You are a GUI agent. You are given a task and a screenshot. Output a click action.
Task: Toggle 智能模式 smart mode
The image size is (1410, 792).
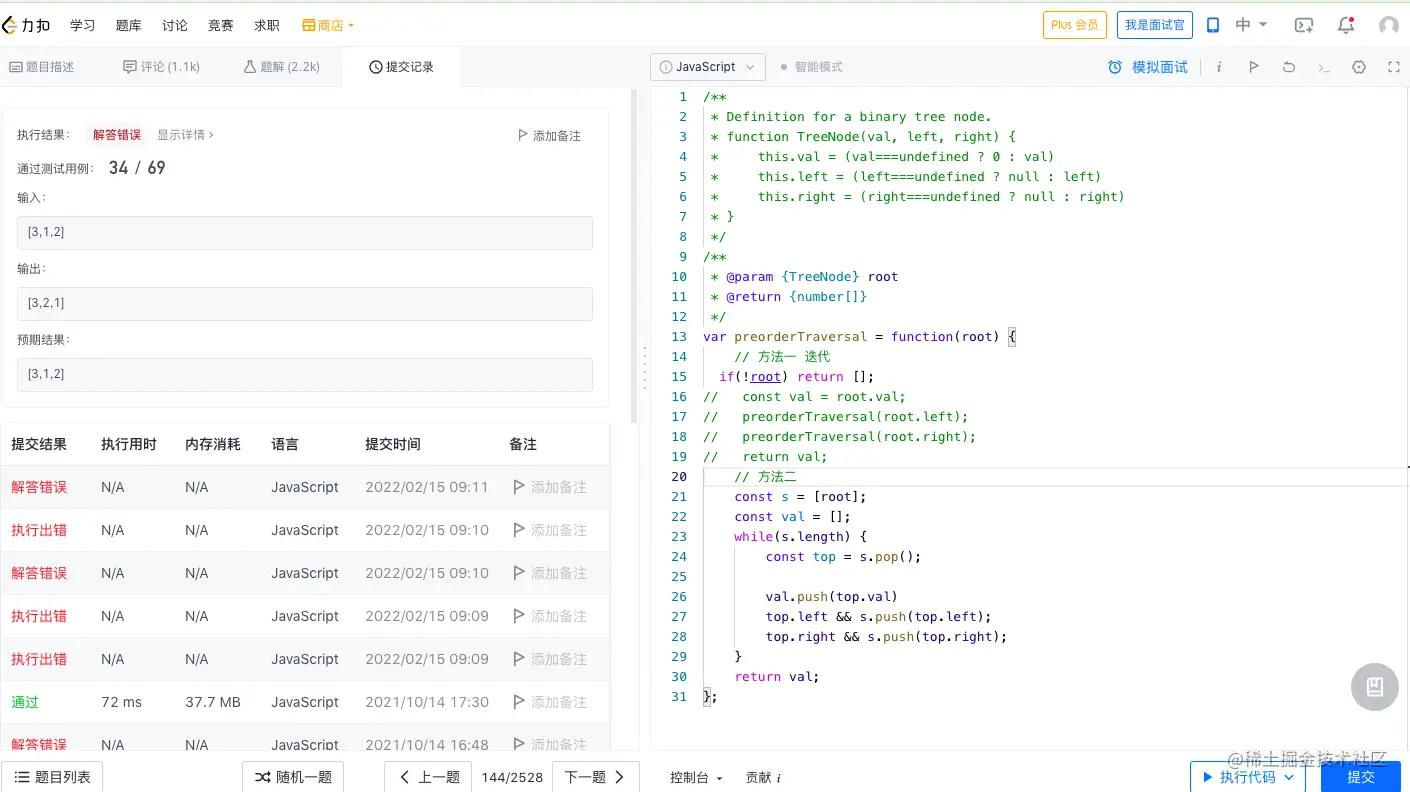(811, 67)
